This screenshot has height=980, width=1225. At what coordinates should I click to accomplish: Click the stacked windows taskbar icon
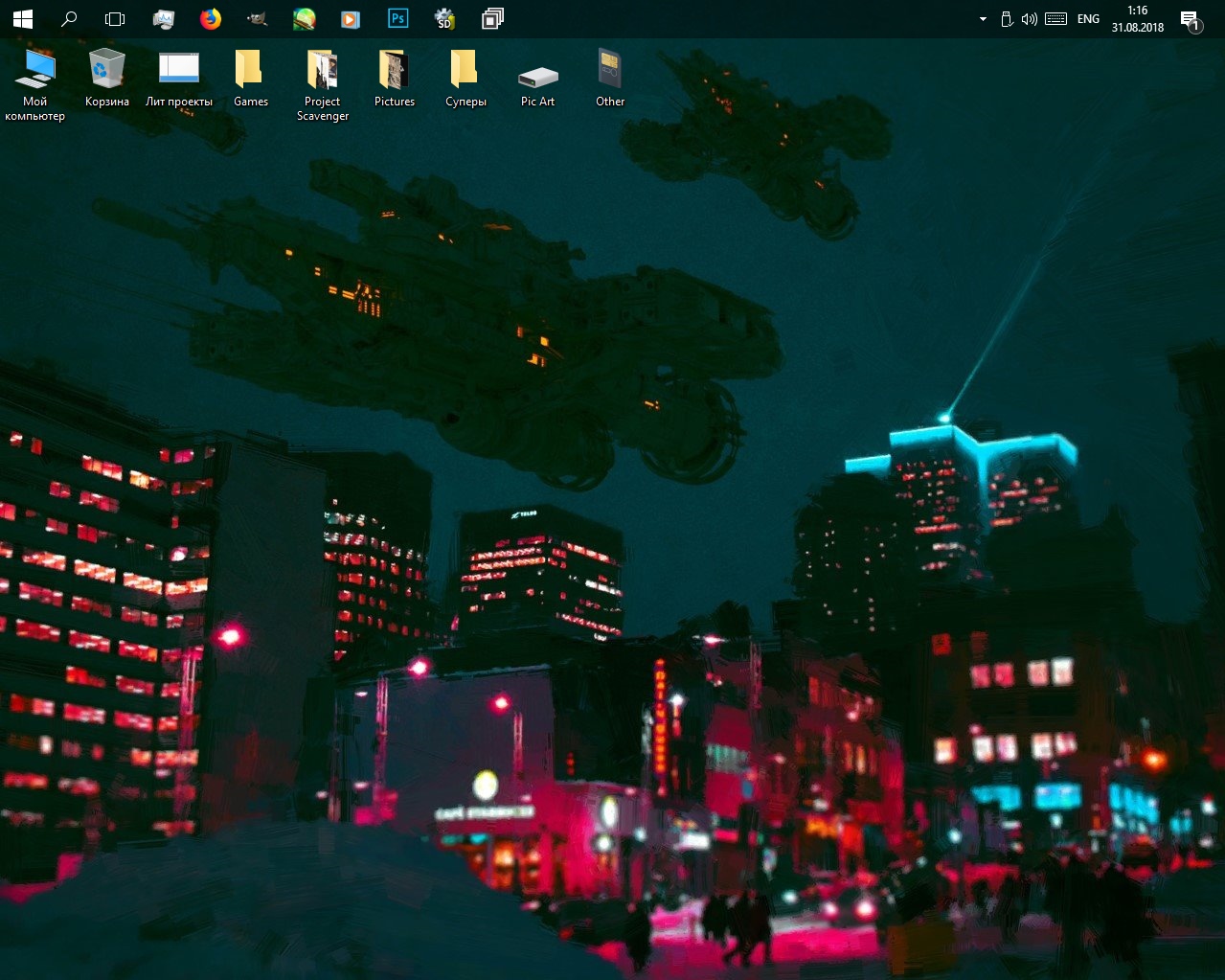pyautogui.click(x=492, y=19)
